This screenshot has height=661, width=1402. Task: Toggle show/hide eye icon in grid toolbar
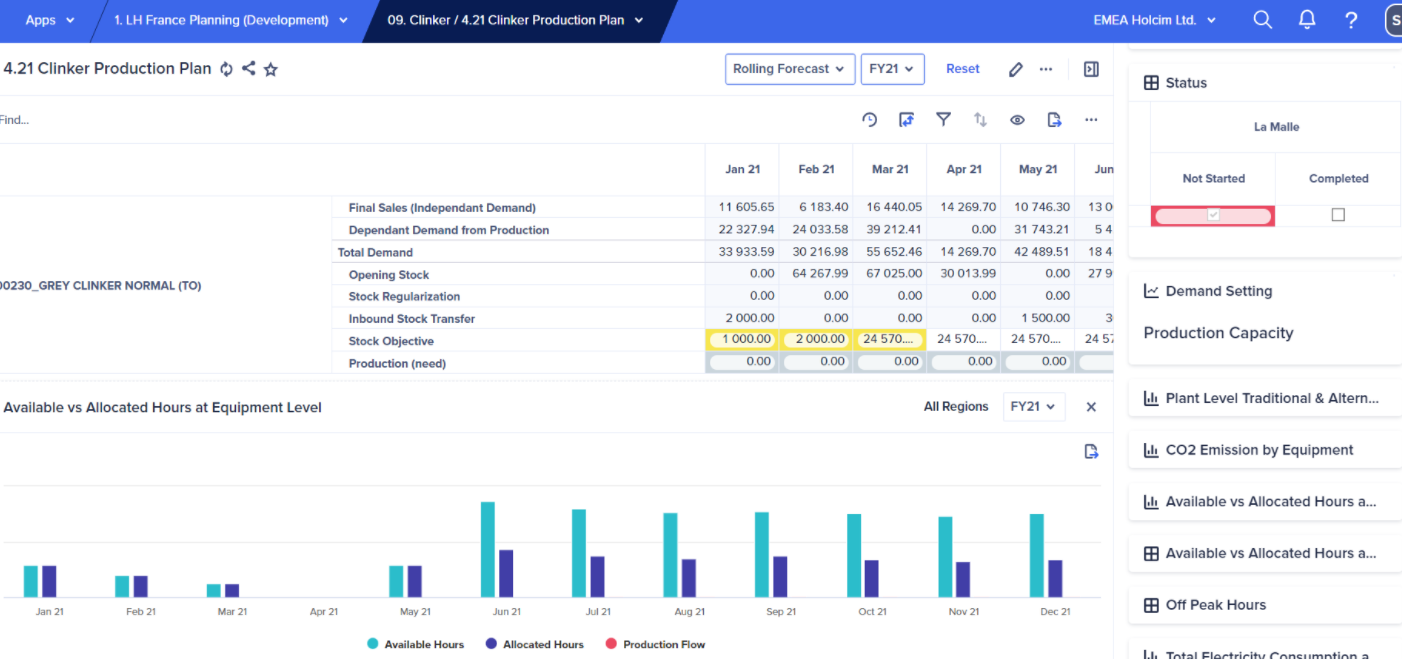pos(1017,120)
